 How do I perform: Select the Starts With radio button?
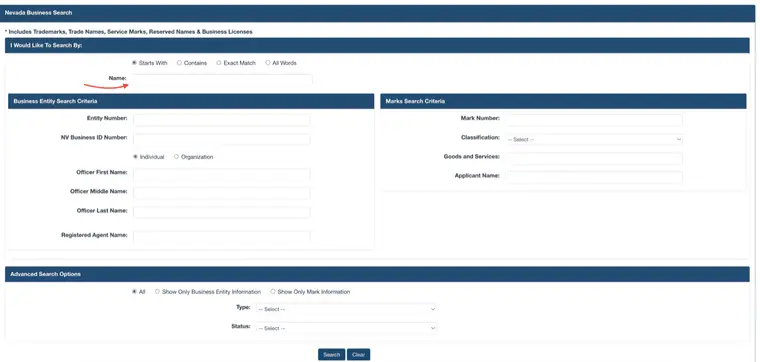[x=134, y=63]
